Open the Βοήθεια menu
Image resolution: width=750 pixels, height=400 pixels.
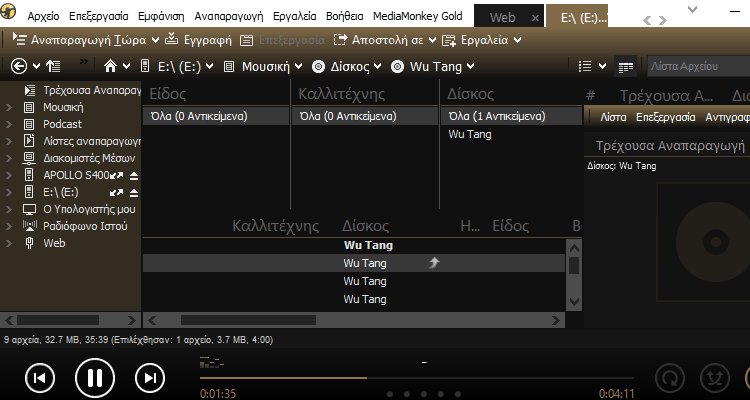(x=344, y=16)
